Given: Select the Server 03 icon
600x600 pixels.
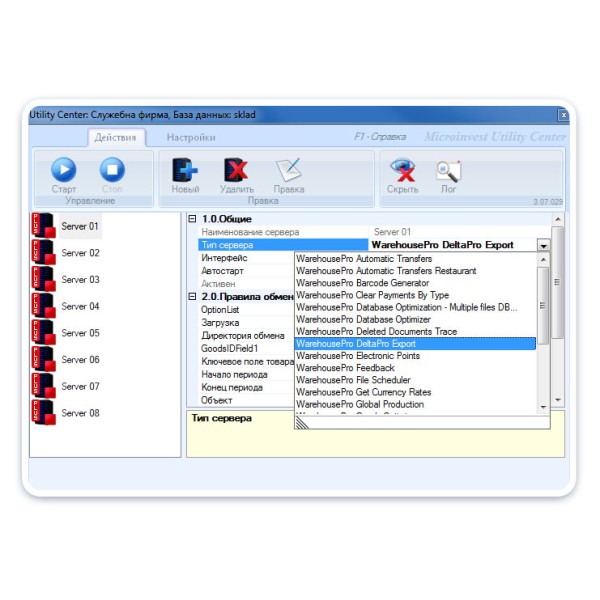Looking at the screenshot, I should coord(44,279).
